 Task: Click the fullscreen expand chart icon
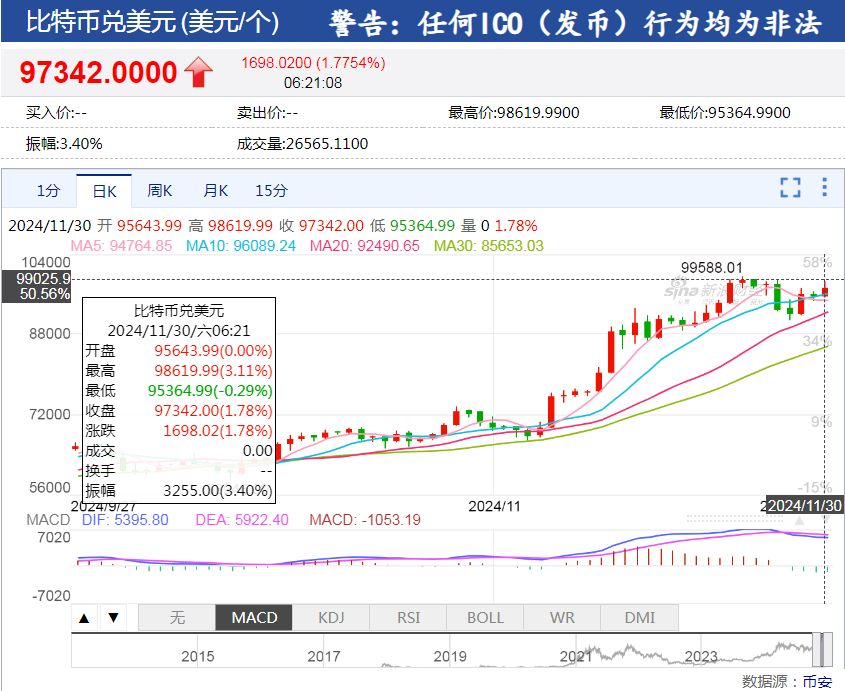pyautogui.click(x=790, y=187)
